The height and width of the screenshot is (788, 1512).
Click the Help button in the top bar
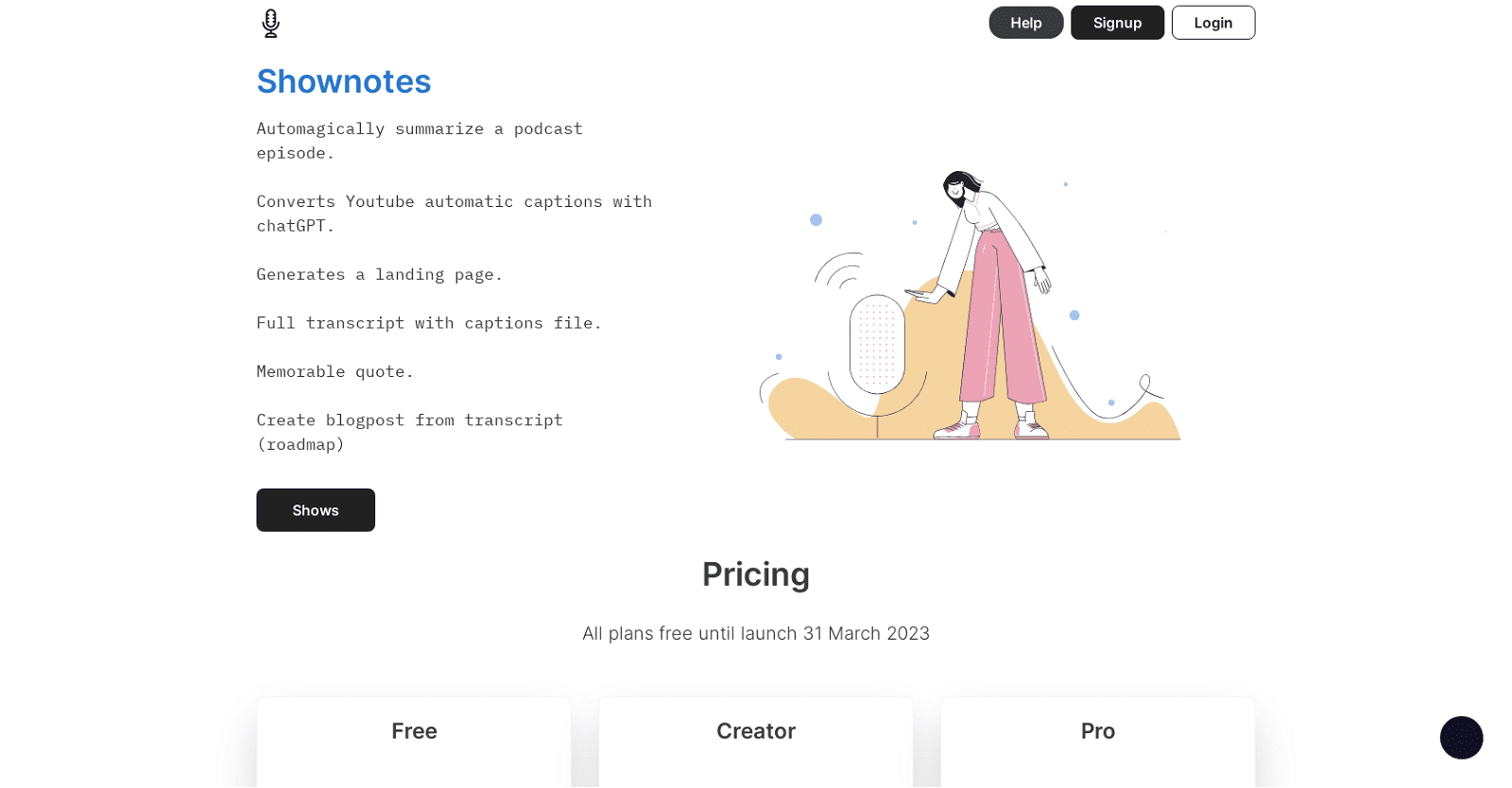pyautogui.click(x=1024, y=22)
